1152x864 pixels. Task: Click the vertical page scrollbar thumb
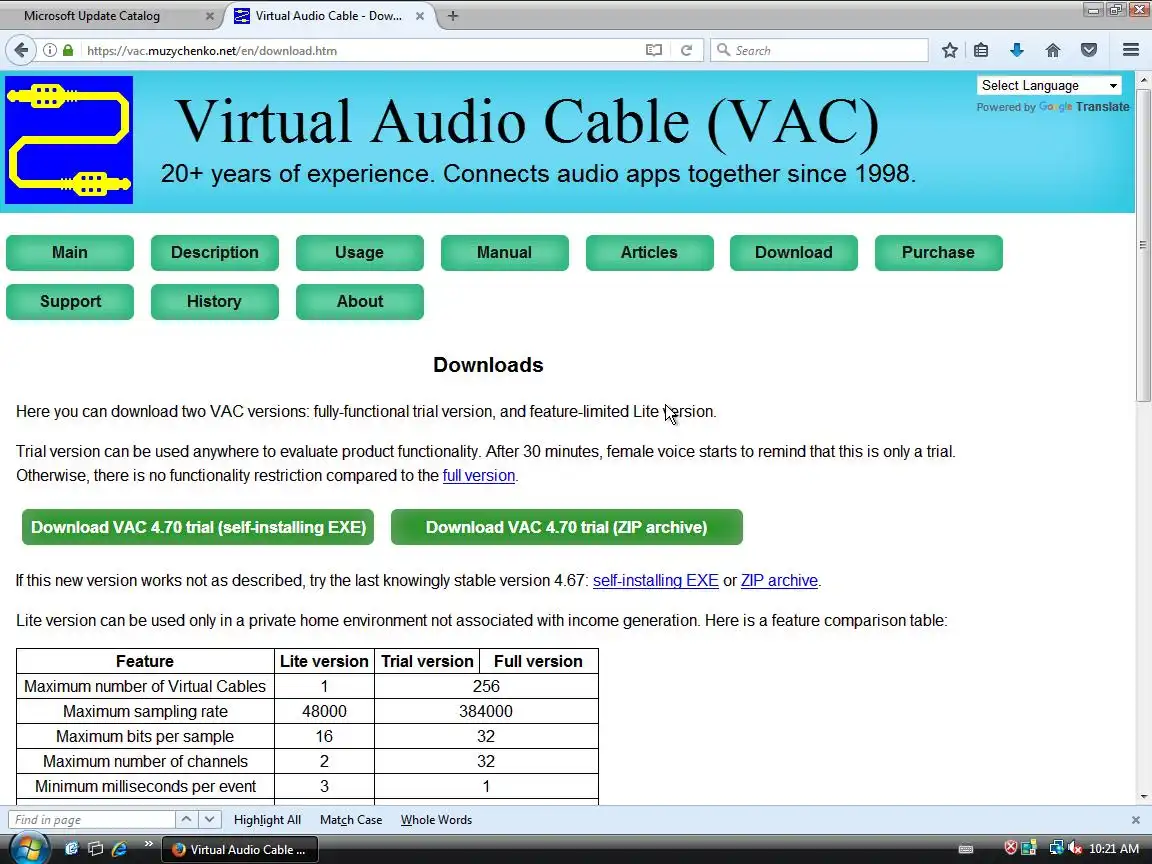[1142, 245]
